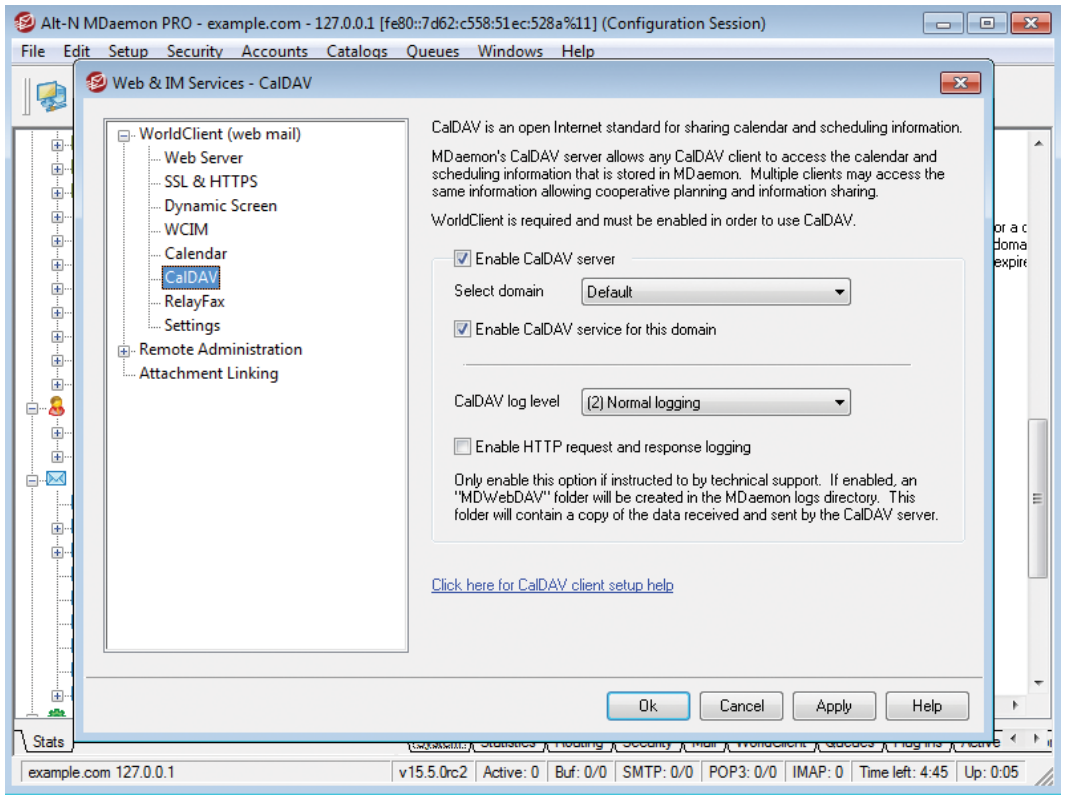1067x799 pixels.
Task: Open the Queues menu
Action: point(432,51)
